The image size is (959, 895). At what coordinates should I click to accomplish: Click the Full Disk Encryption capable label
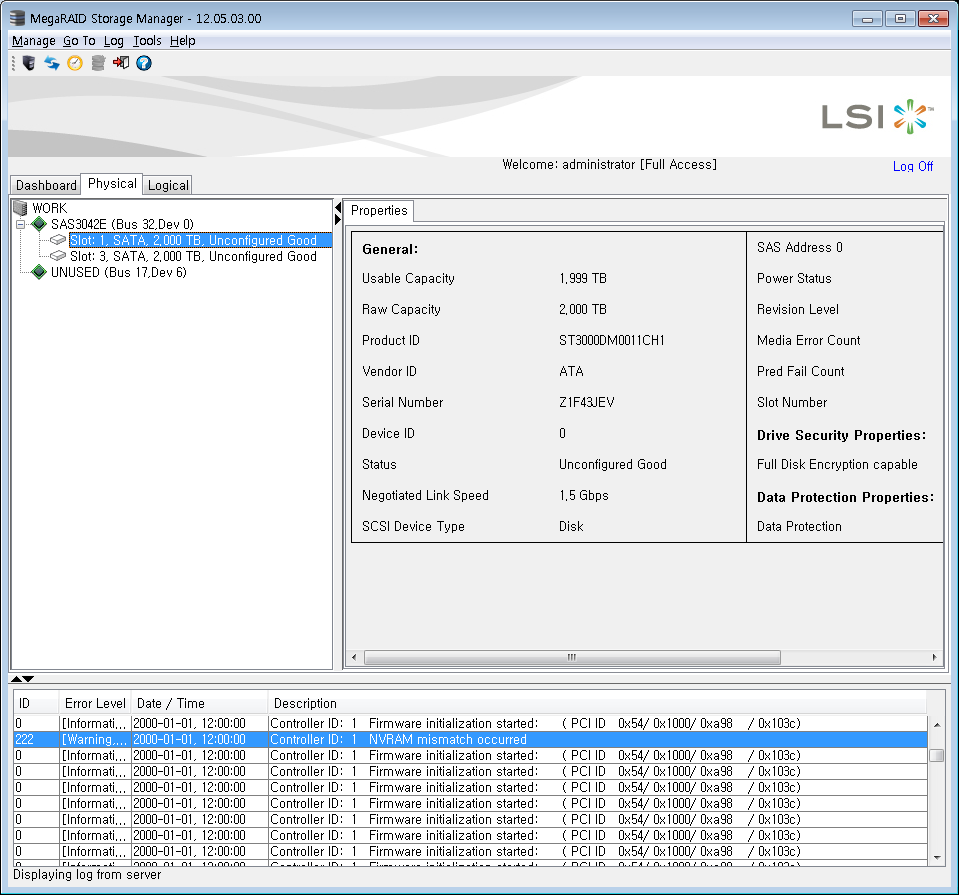click(837, 464)
